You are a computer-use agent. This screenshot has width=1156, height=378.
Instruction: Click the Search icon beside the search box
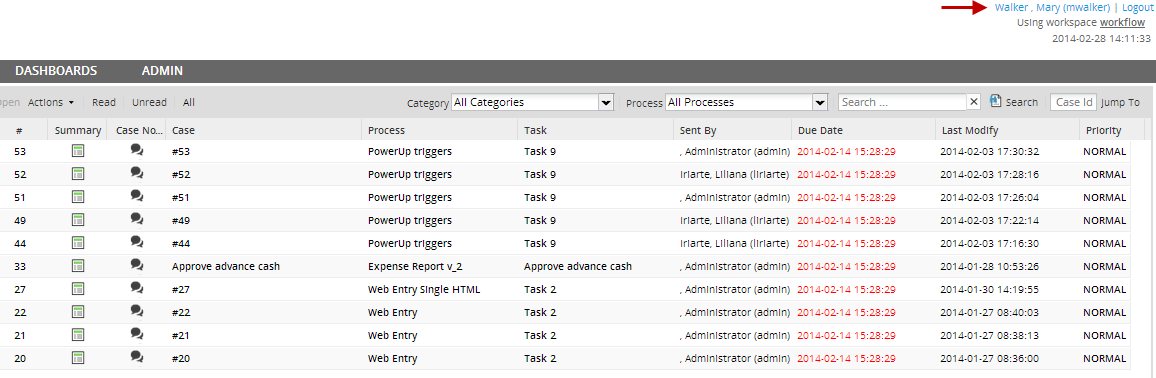(x=996, y=101)
